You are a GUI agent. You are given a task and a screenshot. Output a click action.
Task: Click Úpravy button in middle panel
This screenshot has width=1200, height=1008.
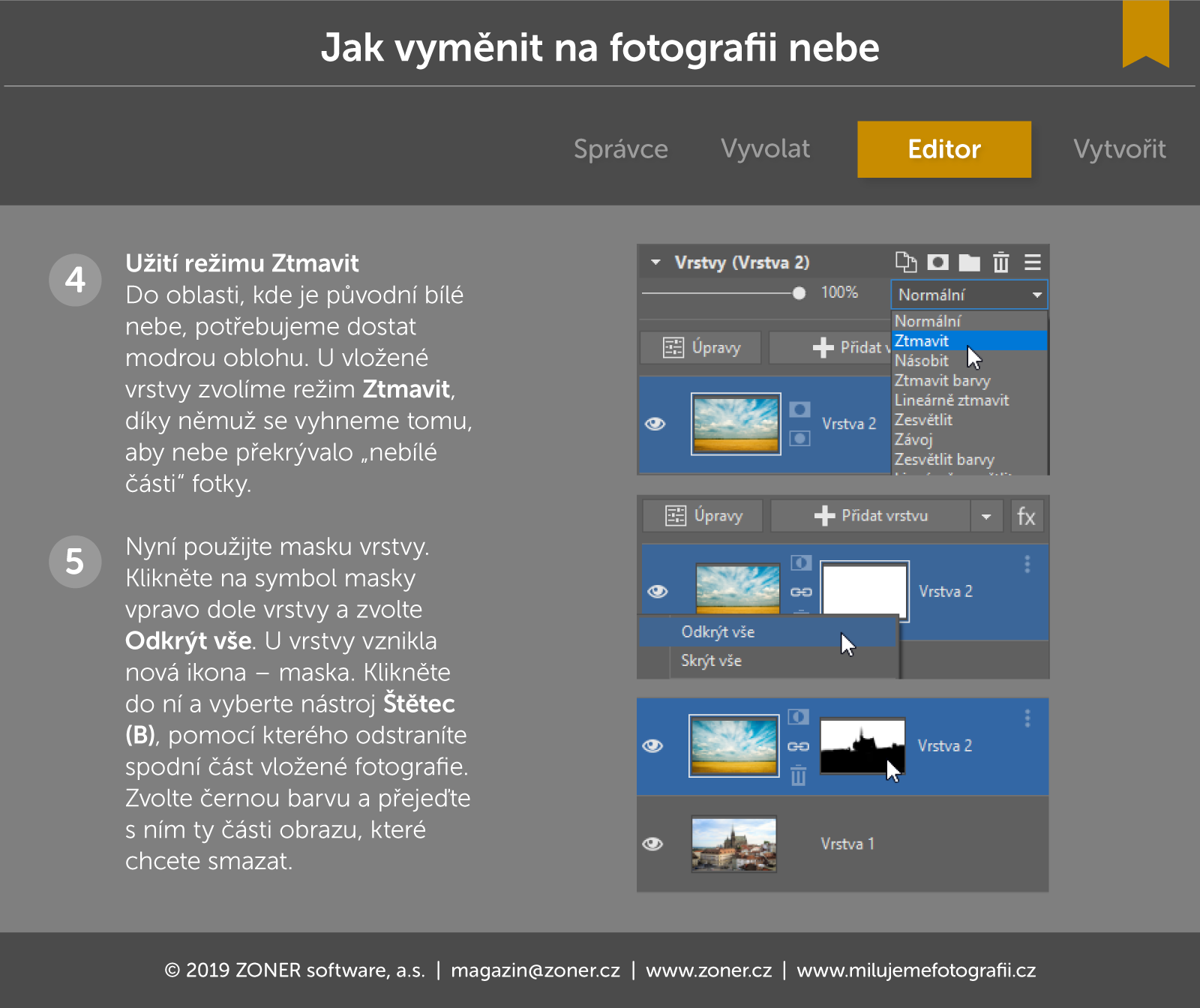(x=703, y=516)
